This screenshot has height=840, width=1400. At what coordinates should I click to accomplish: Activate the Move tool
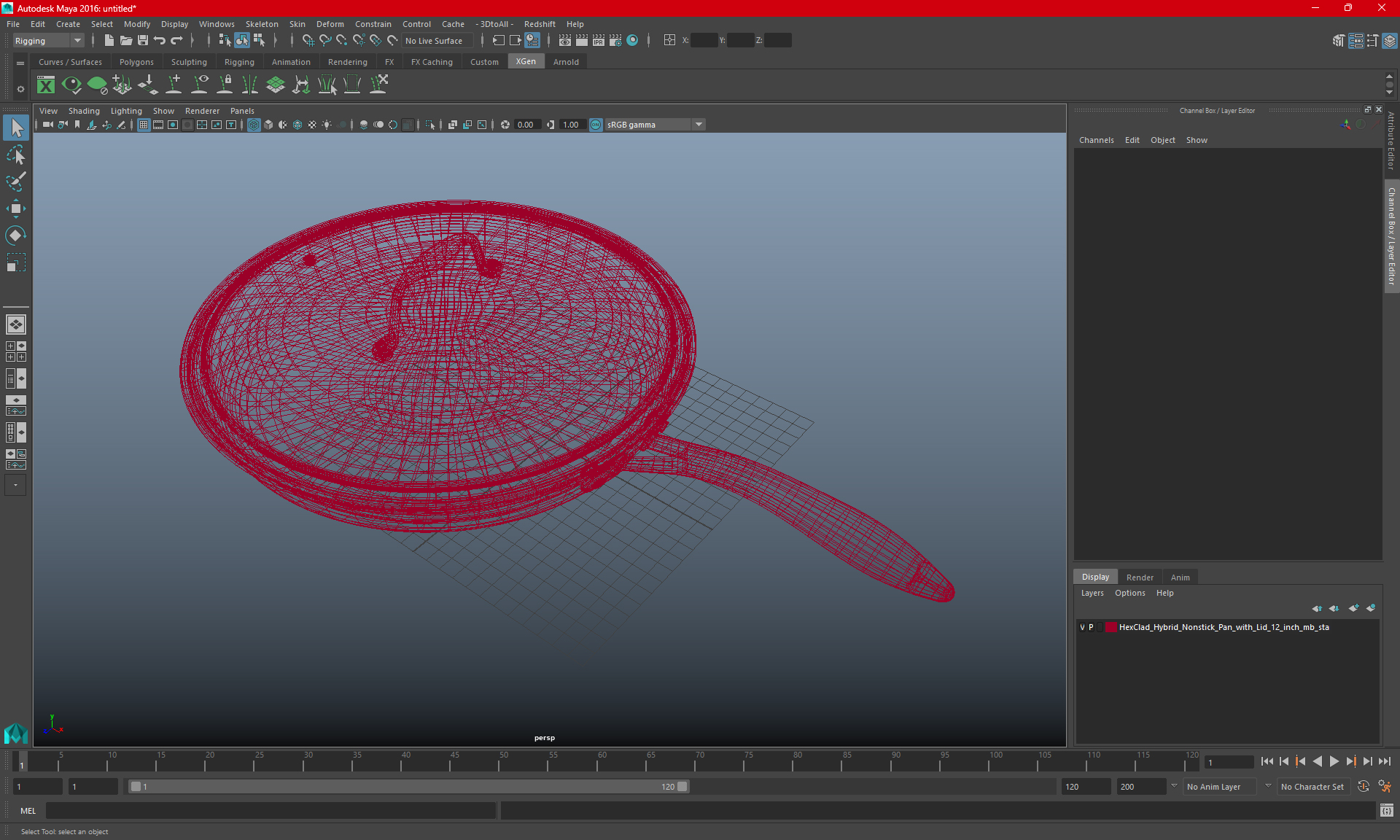[x=16, y=209]
